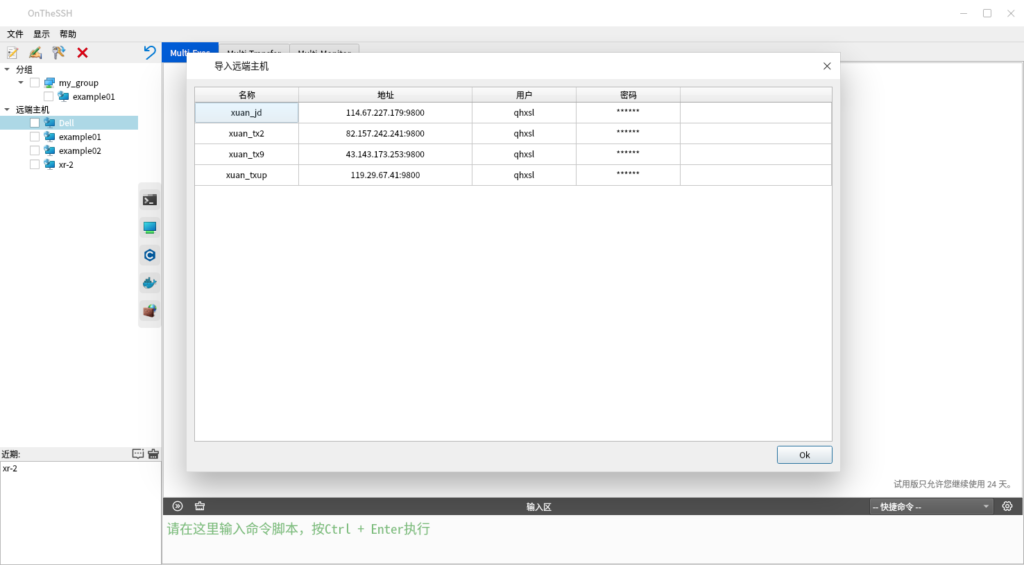The width and height of the screenshot is (1024, 565).
Task: Enable the my_group checkbox
Action: [x=35, y=83]
